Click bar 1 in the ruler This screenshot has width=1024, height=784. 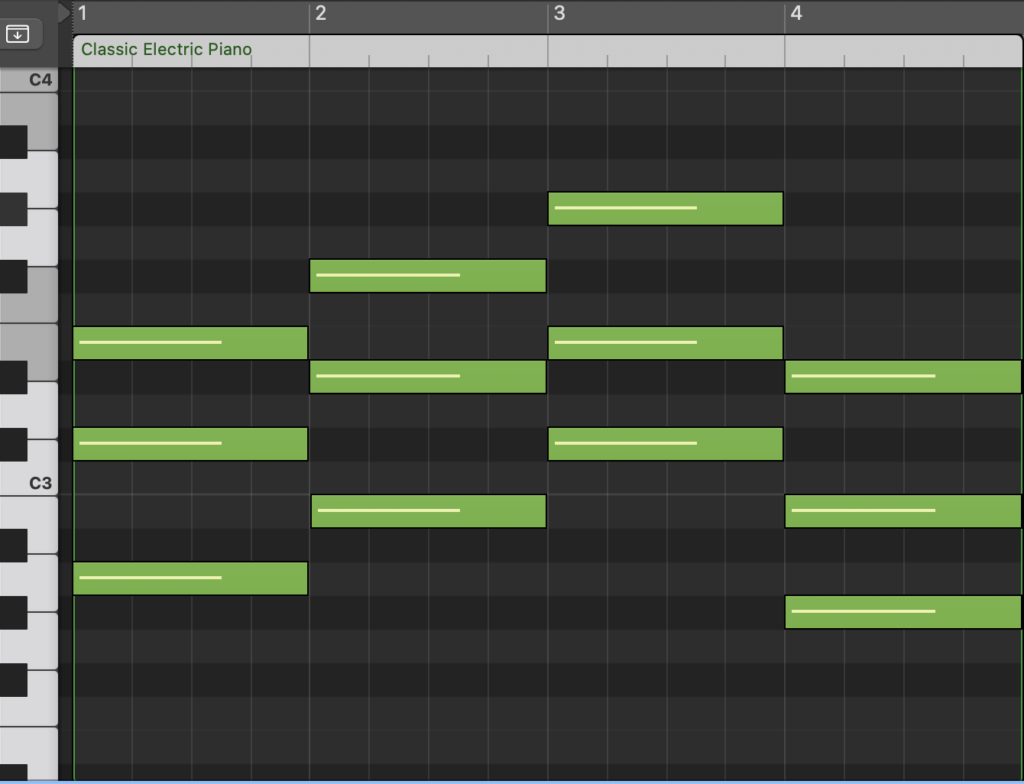click(x=83, y=13)
